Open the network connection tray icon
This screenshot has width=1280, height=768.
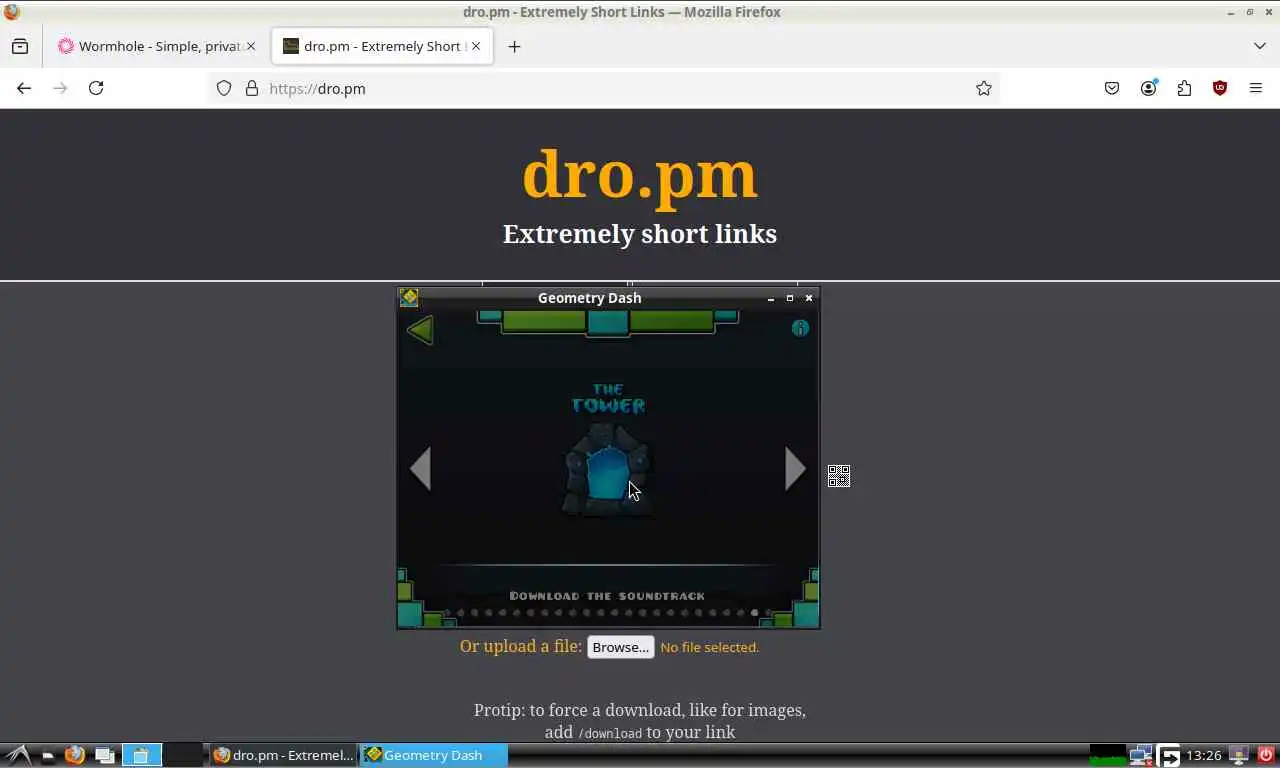pyautogui.click(x=1140, y=755)
